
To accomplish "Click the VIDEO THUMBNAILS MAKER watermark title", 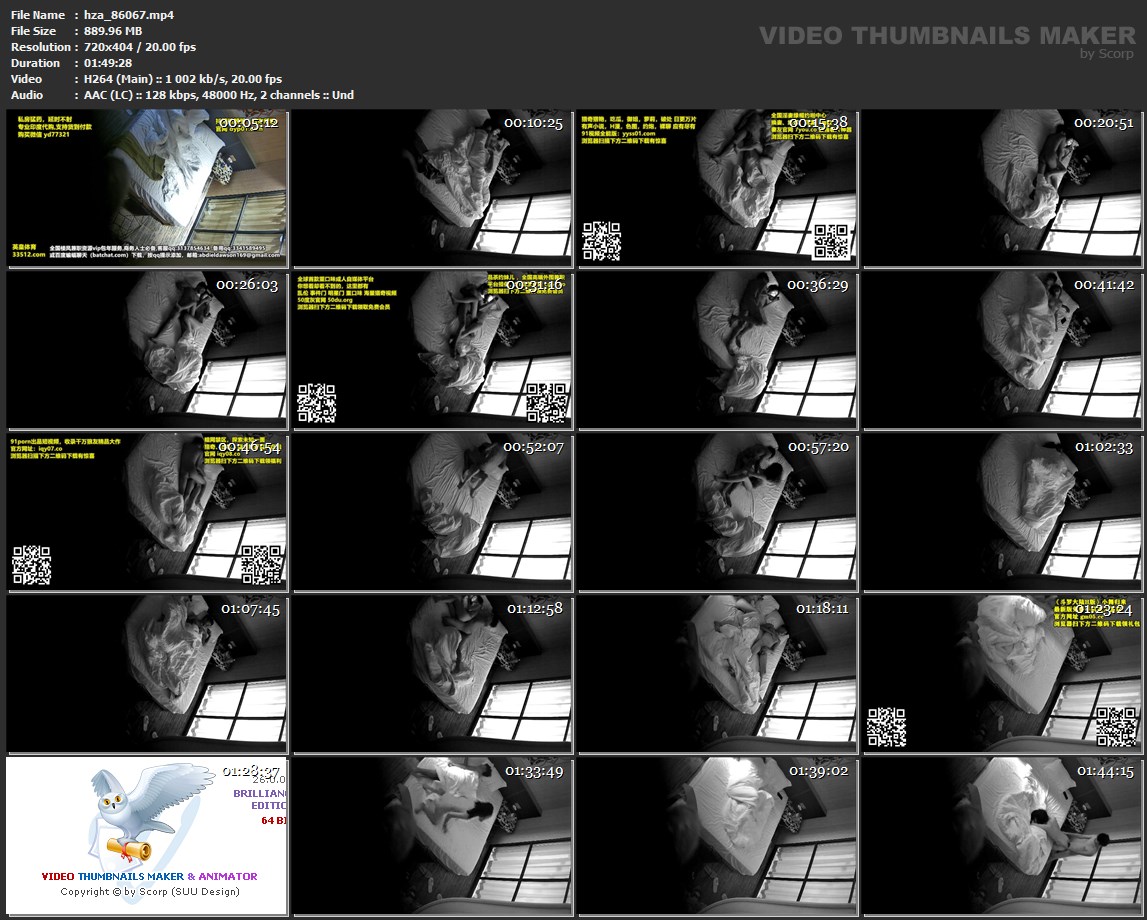I will (946, 36).
